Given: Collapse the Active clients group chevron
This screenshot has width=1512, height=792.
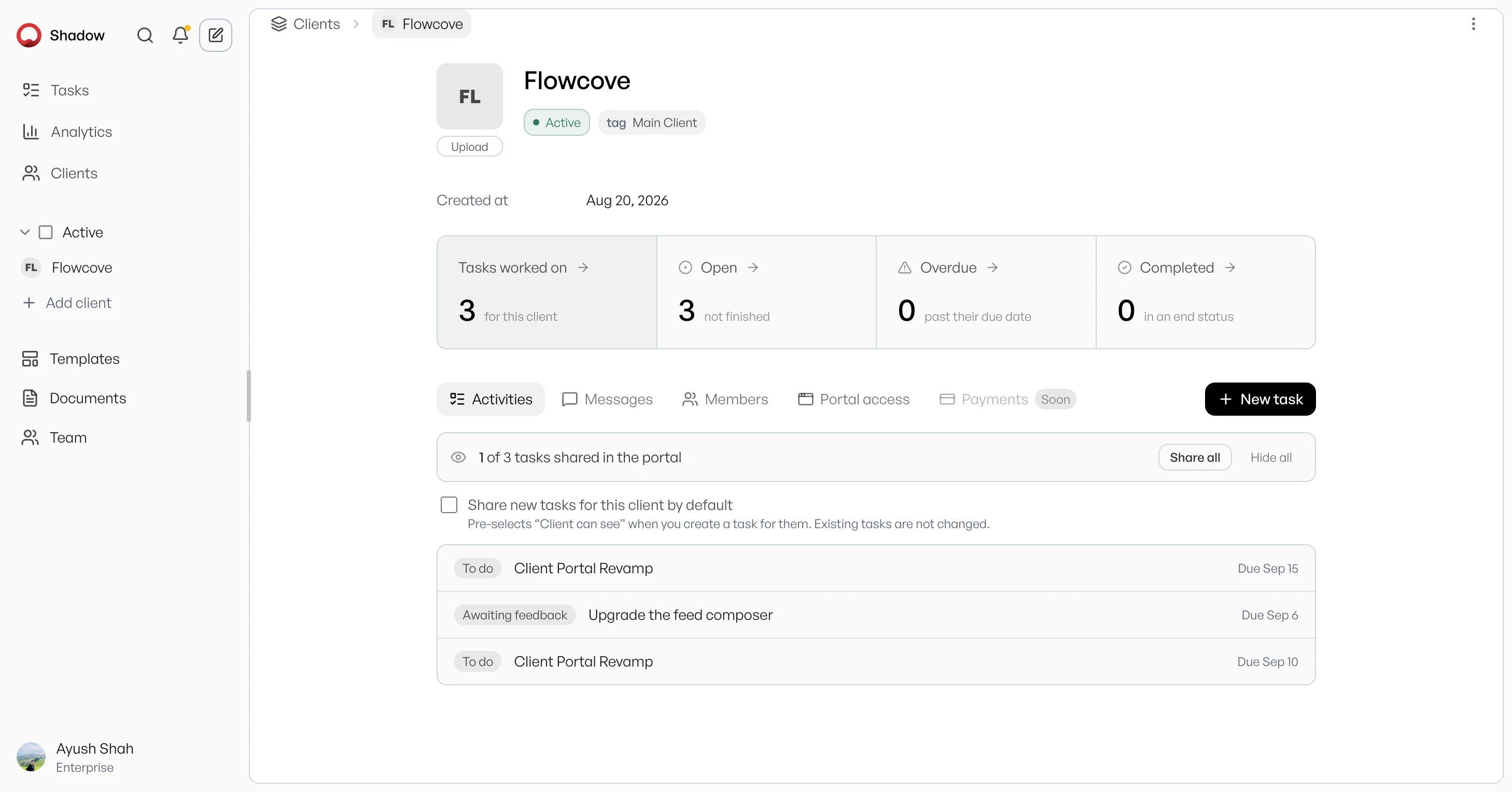Looking at the screenshot, I should (25, 232).
